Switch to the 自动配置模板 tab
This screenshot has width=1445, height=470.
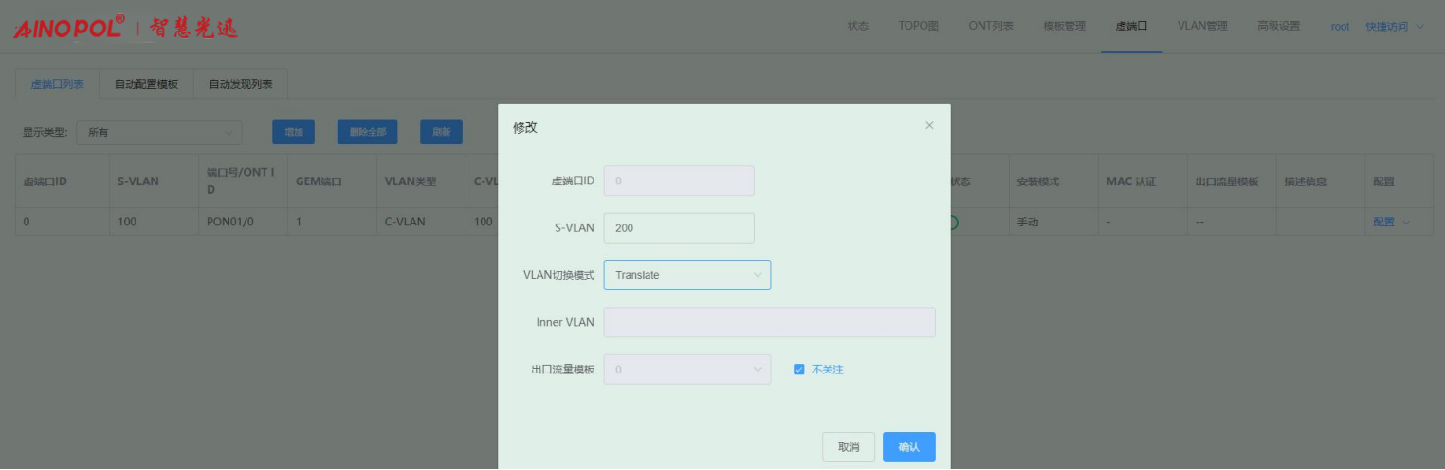(x=146, y=85)
